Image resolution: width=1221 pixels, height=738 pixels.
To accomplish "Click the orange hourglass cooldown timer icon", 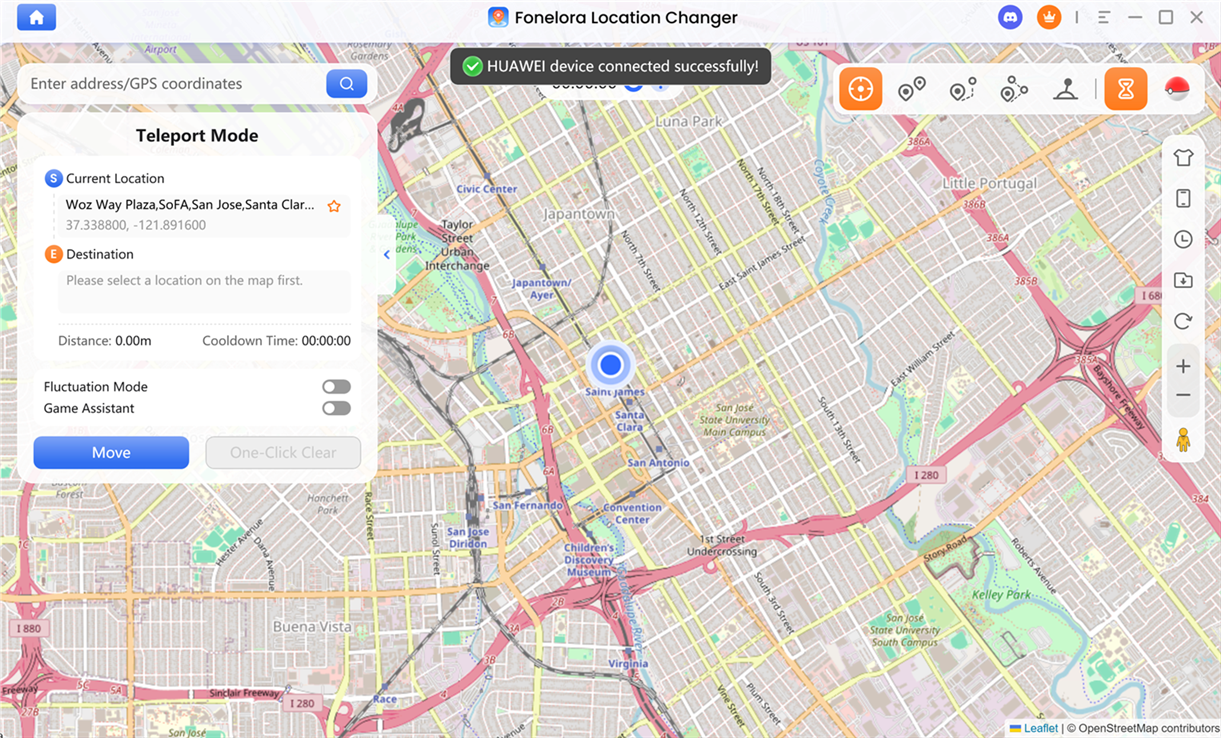I will 1126,89.
